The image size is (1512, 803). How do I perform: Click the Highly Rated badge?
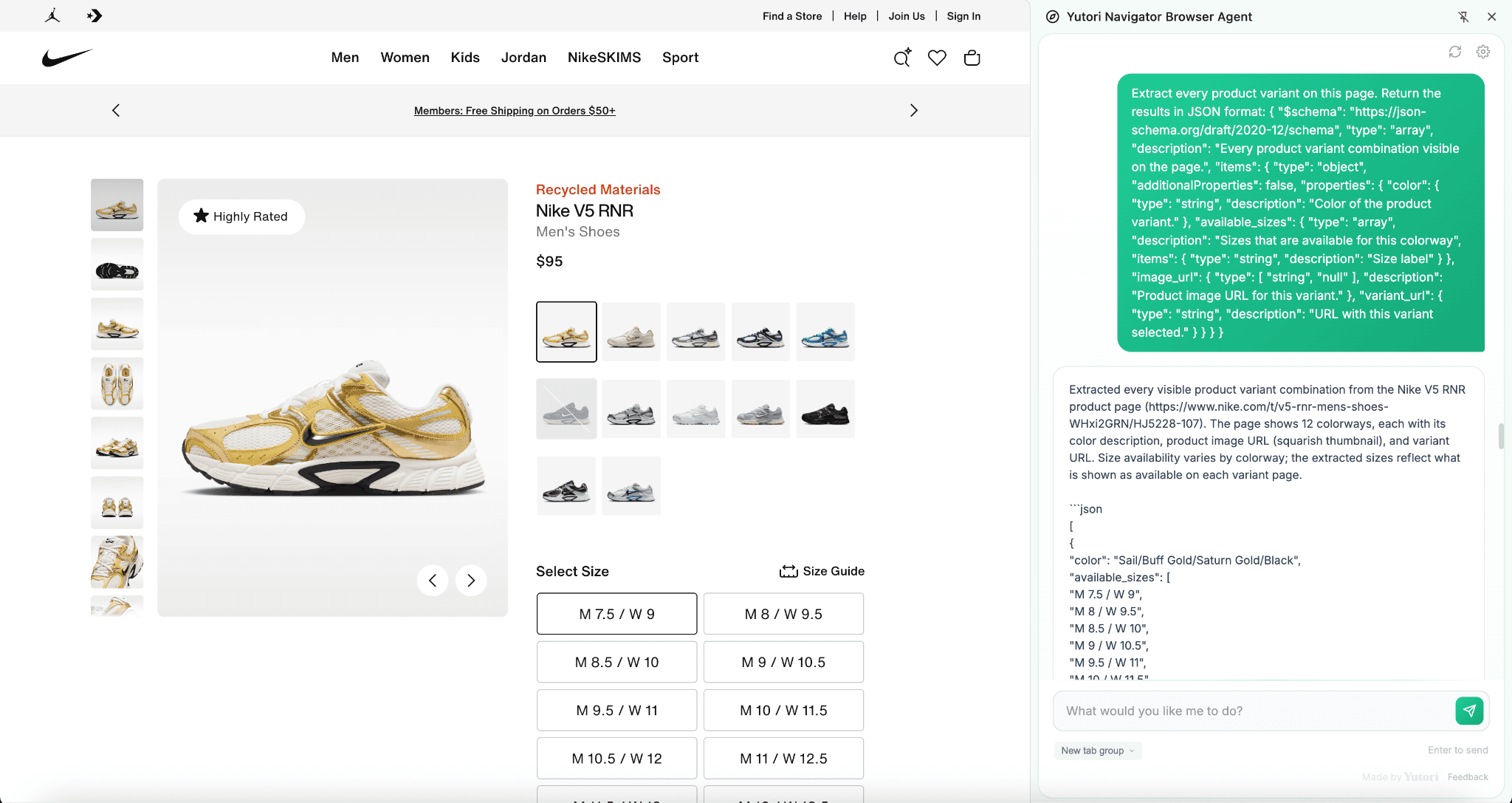241,216
